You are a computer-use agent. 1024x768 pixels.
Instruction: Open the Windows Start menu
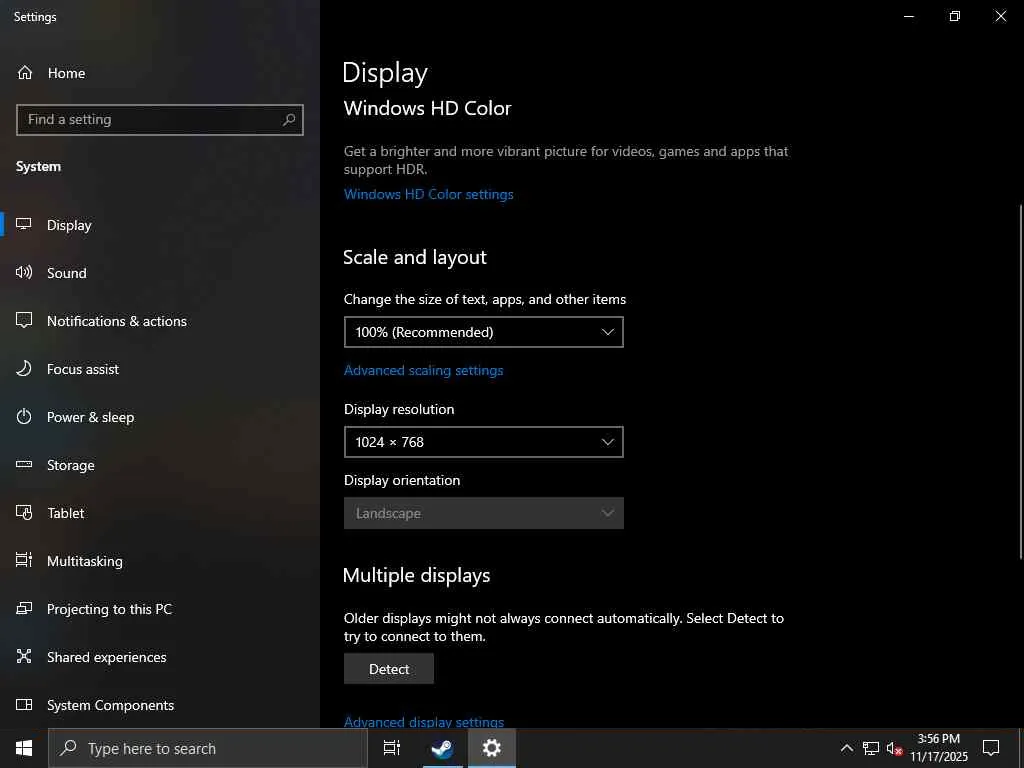tap(24, 748)
